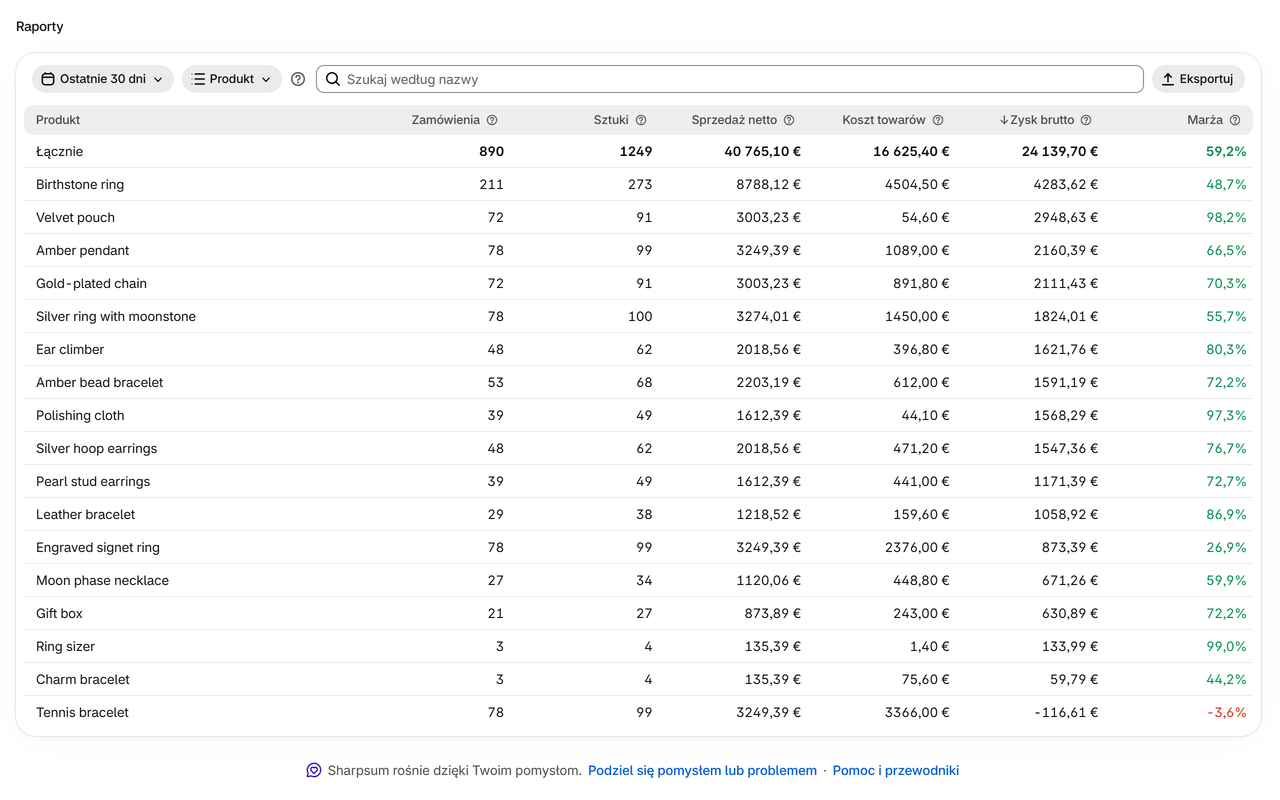Click help icon next to Produkt dropdown
The height and width of the screenshot is (800, 1280).
pyautogui.click(x=298, y=79)
